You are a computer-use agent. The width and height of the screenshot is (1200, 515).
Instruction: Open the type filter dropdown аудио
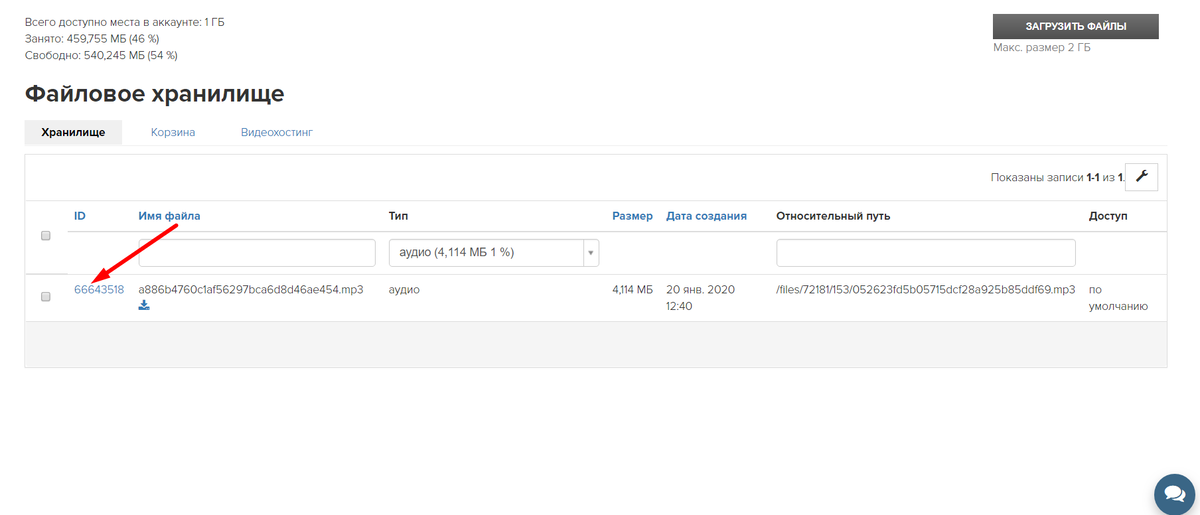493,253
